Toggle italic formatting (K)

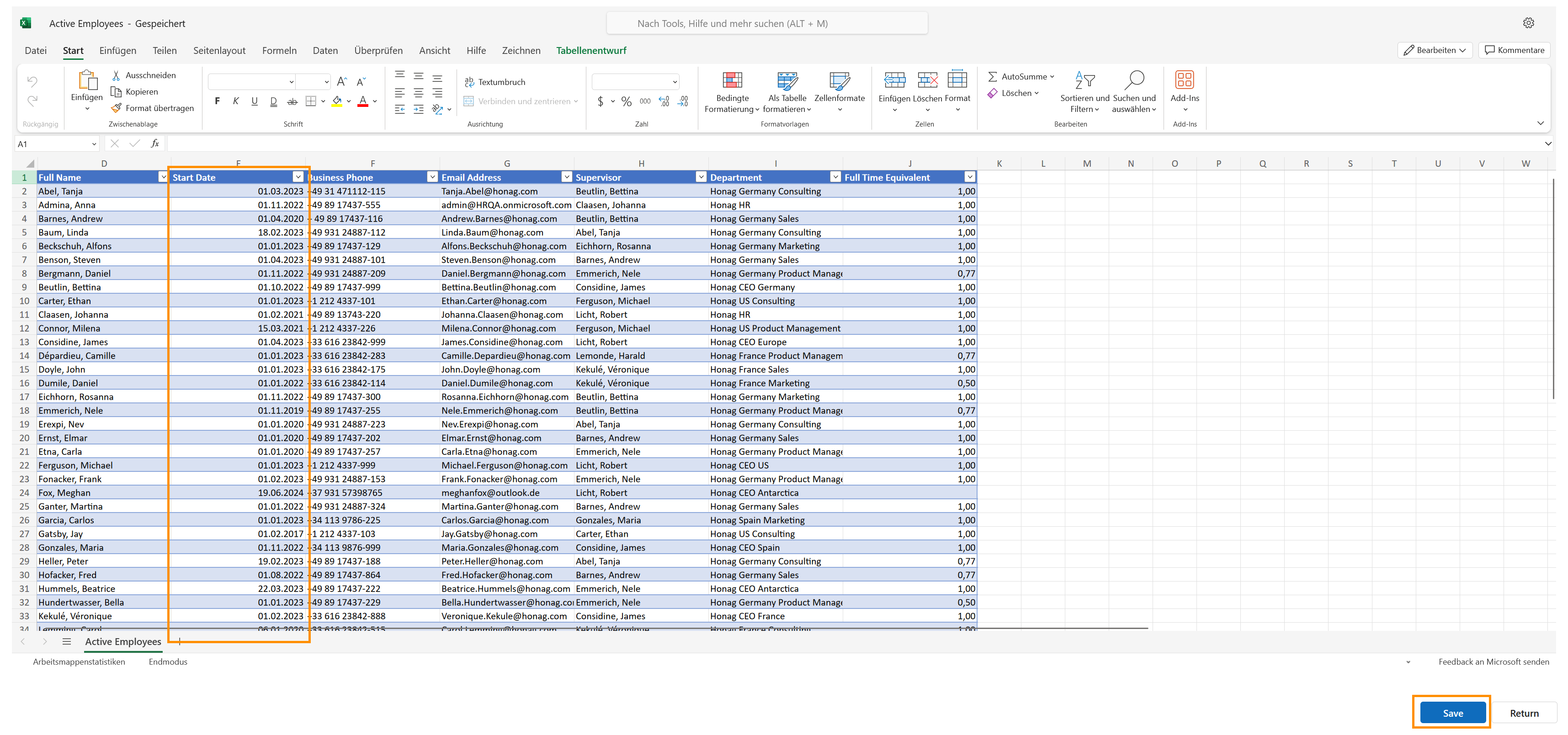tap(235, 101)
